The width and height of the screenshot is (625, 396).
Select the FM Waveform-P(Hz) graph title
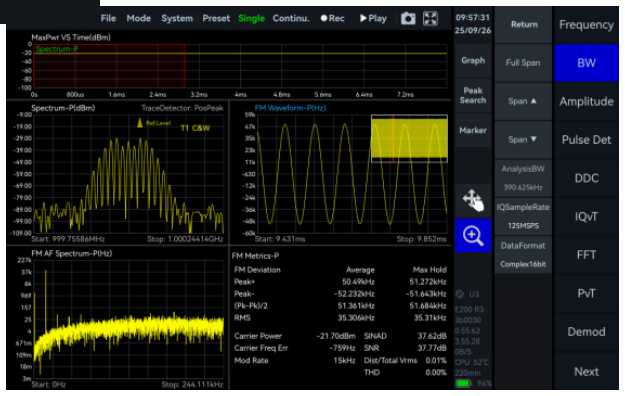290,108
